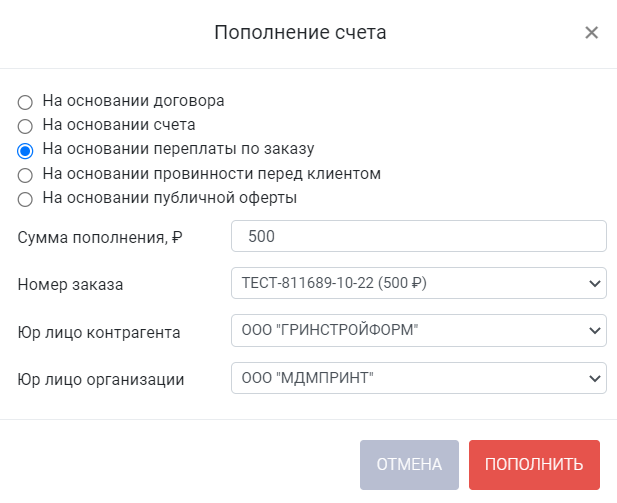Click the Сумма пополнения, ₽ label
617x503 pixels.
(100, 237)
